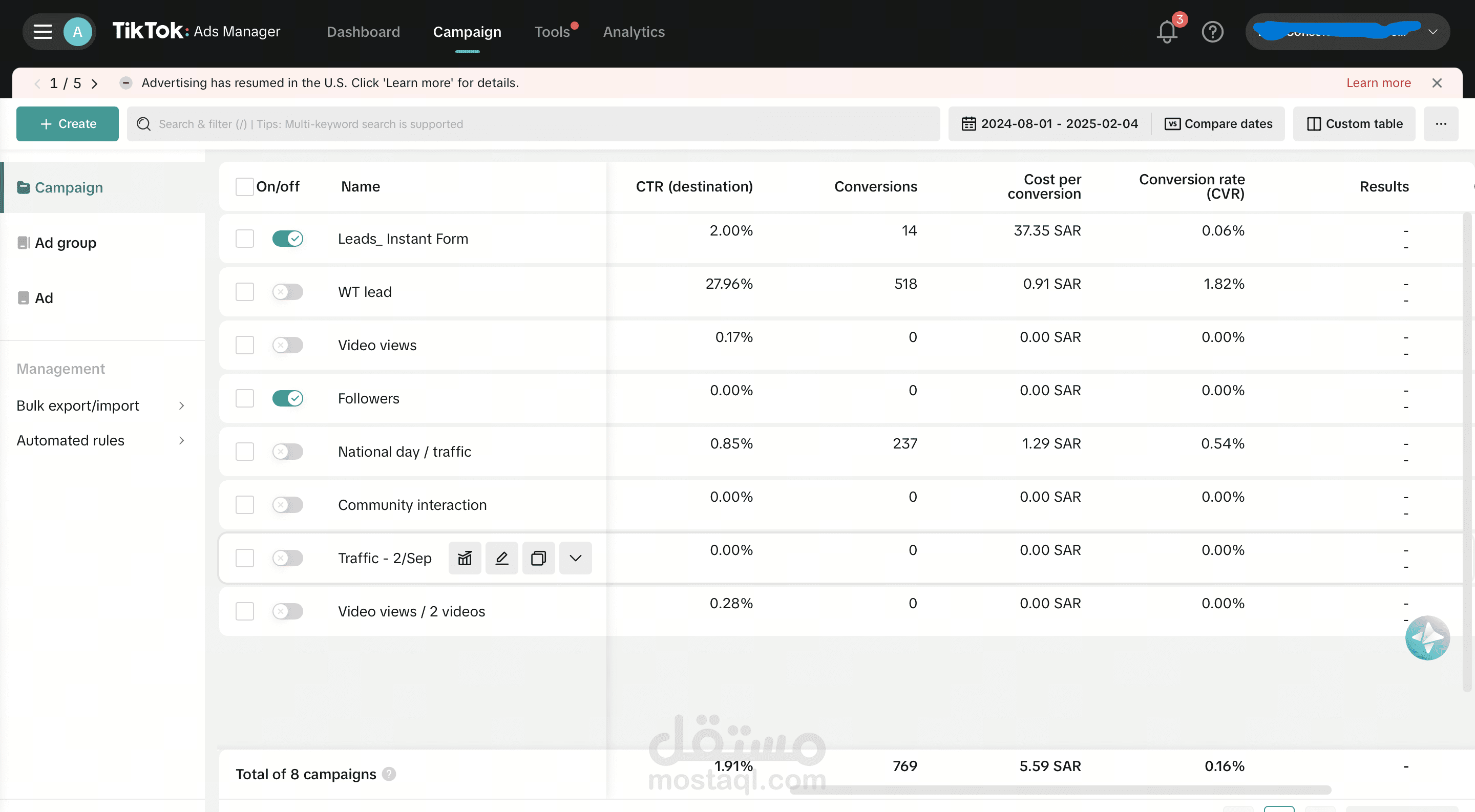The width and height of the screenshot is (1475, 812).
Task: Select the WT lead row checkbox
Action: (244, 292)
